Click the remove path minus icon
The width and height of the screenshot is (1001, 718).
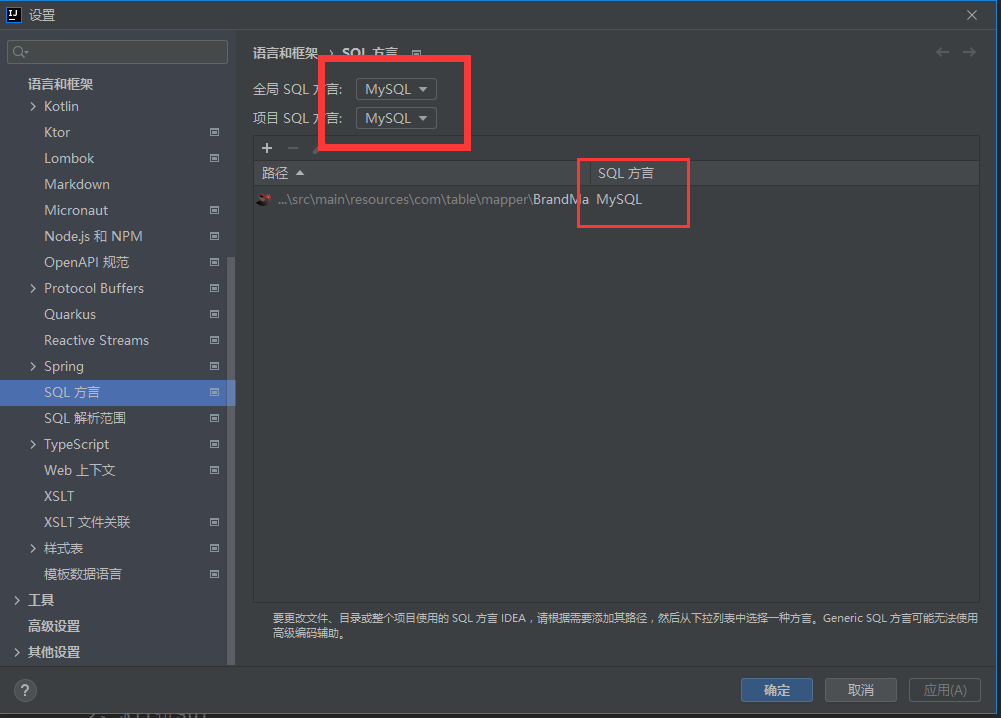tap(293, 148)
